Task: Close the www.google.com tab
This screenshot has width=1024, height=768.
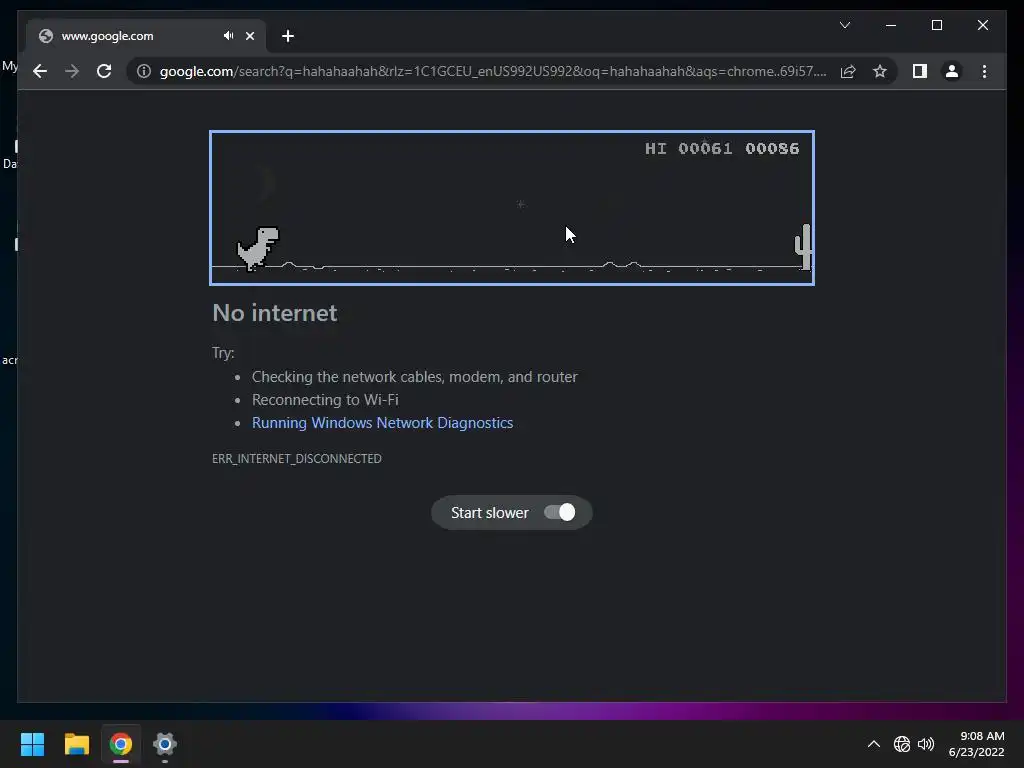Action: 249,36
